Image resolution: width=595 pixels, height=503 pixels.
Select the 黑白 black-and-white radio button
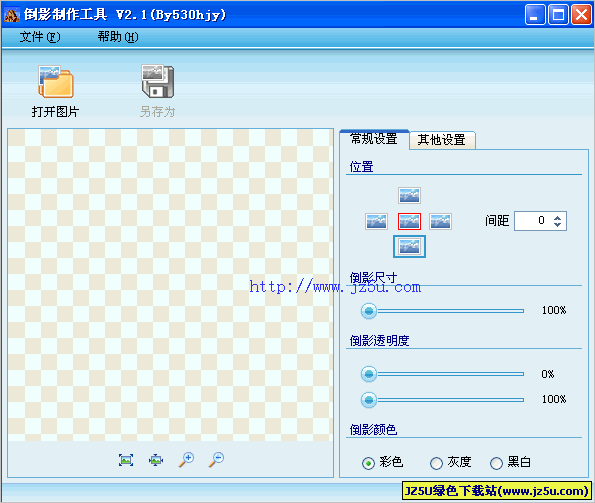(x=496, y=463)
